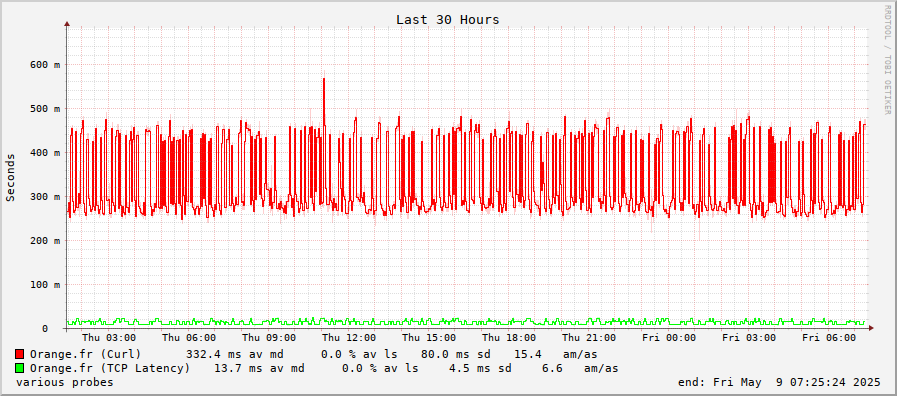
Task: Click the '332.4 ms av md' value
Action: [x=235, y=354]
